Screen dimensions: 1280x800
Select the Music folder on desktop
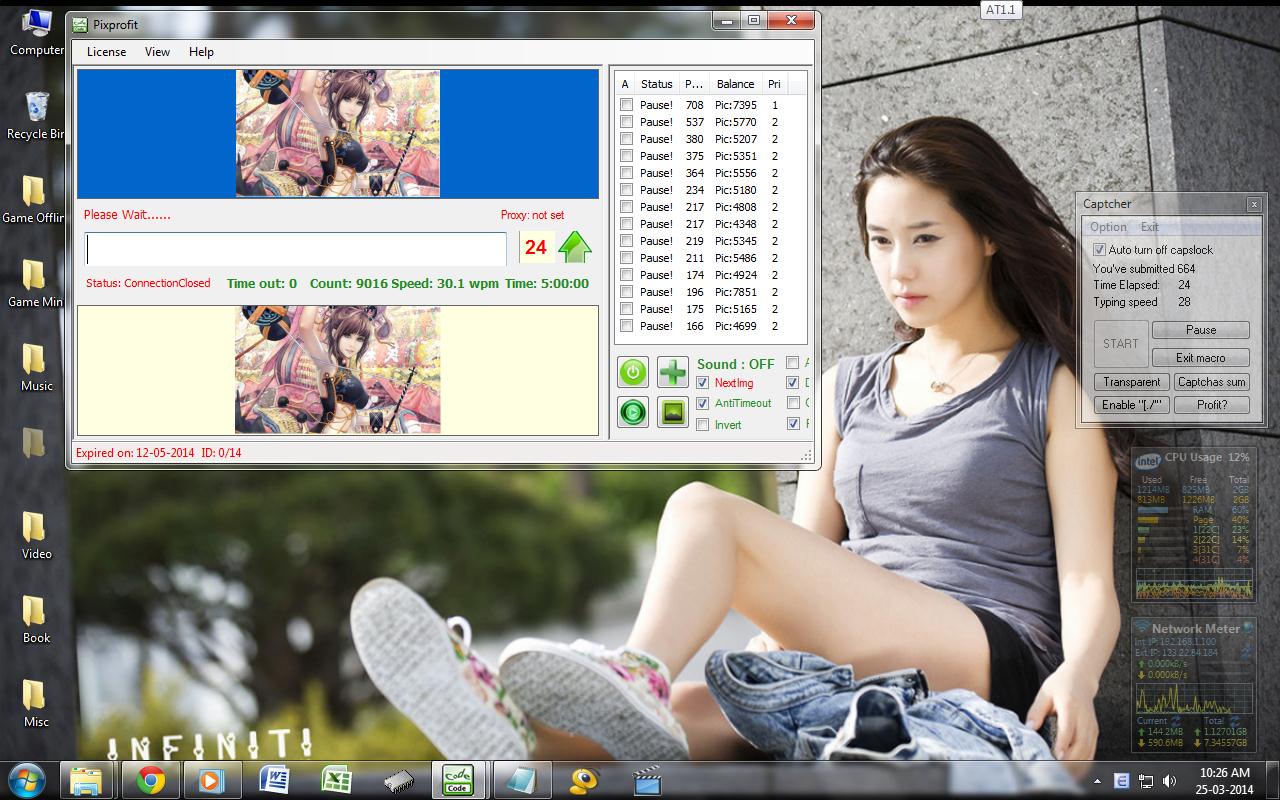pyautogui.click(x=37, y=368)
